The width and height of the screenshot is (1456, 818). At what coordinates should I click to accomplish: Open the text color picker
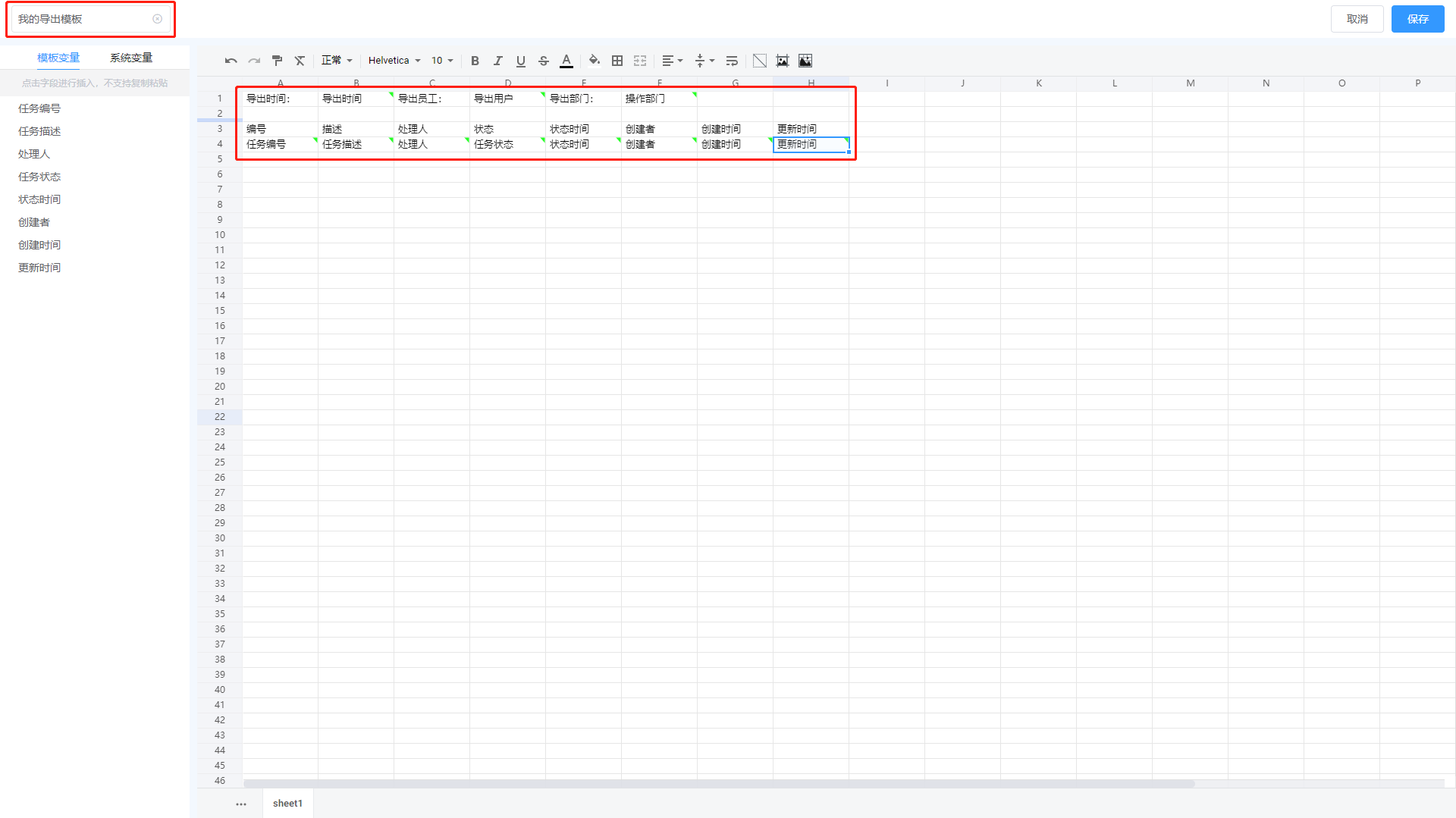pyautogui.click(x=566, y=61)
